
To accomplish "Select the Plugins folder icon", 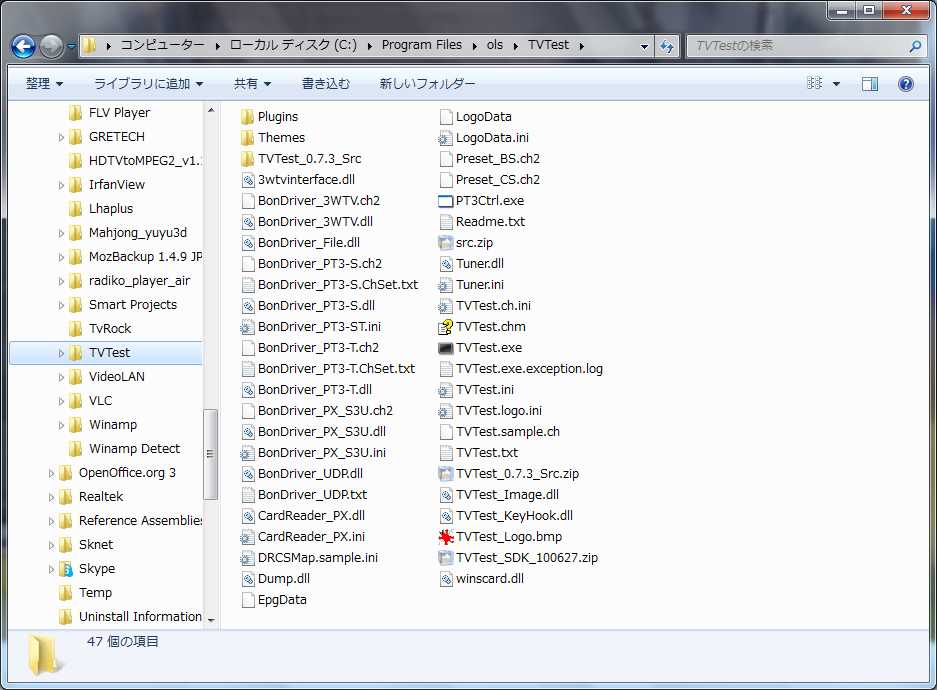I will pyautogui.click(x=248, y=116).
